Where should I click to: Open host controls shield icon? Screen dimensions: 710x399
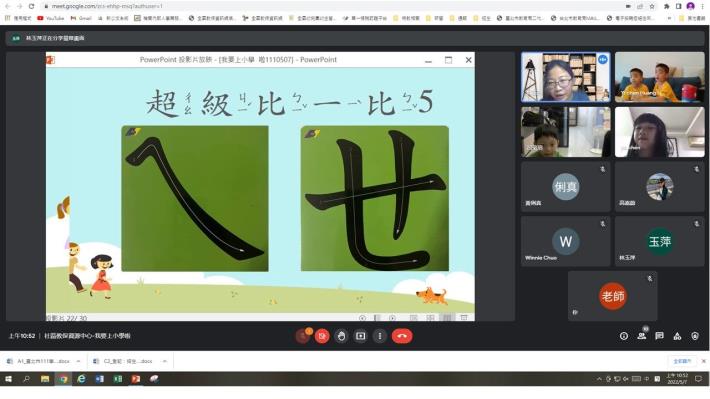tap(695, 336)
